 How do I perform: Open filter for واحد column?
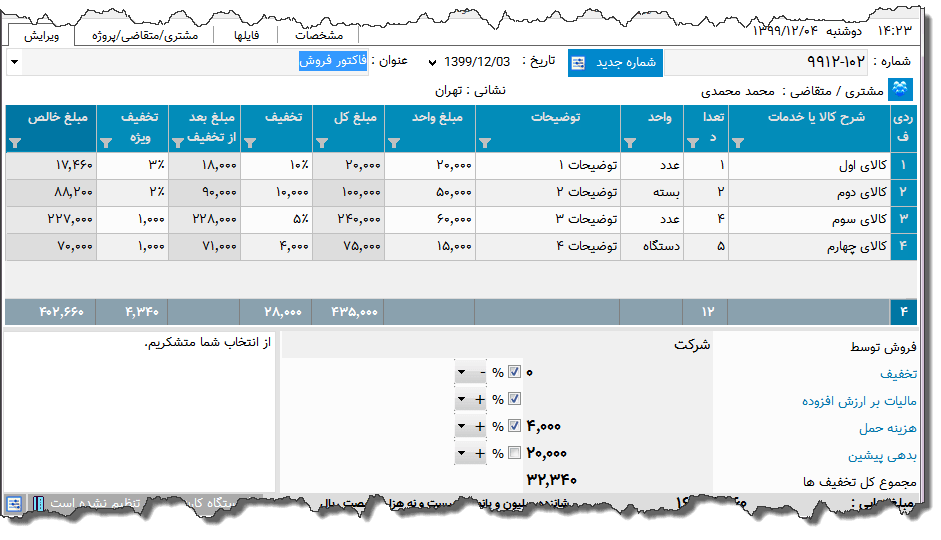pos(630,143)
